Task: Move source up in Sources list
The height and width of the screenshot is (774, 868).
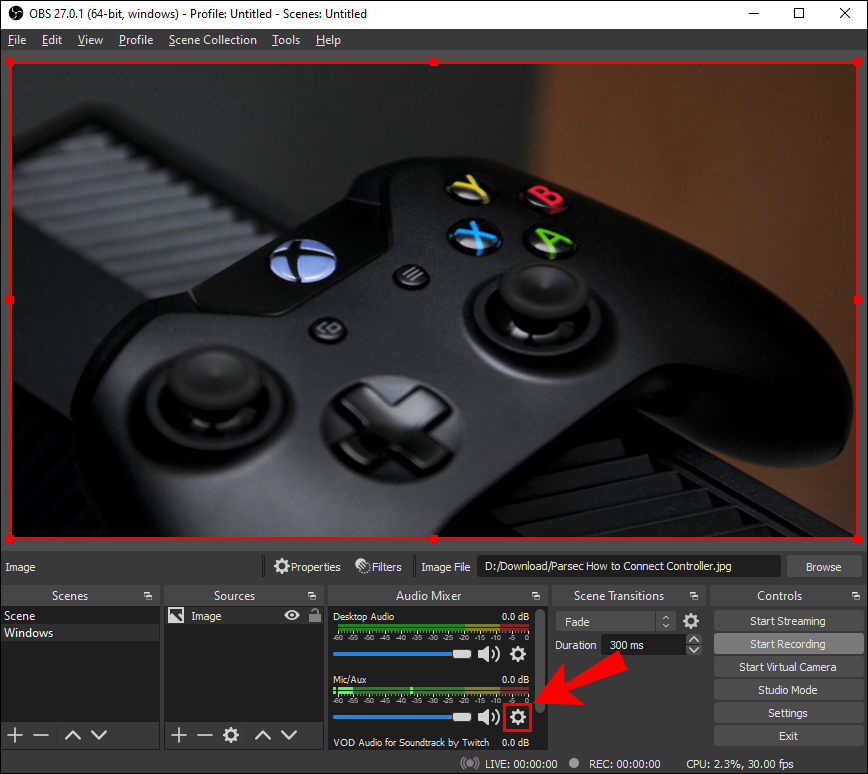Action: click(x=263, y=735)
